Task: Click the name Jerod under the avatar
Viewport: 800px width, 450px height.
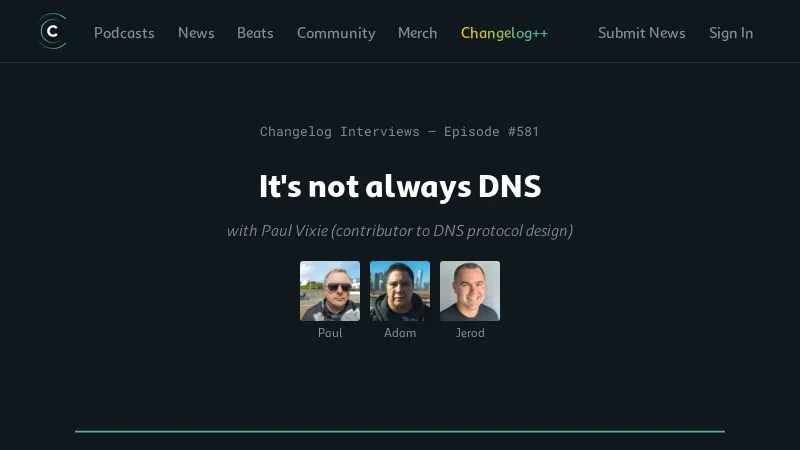Action: tap(470, 333)
